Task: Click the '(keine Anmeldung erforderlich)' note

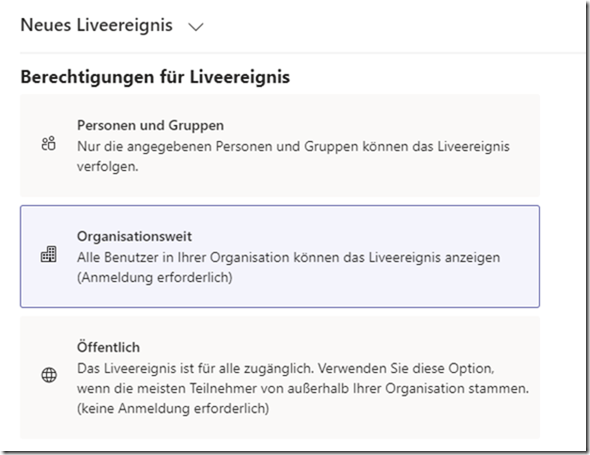Action: click(173, 408)
